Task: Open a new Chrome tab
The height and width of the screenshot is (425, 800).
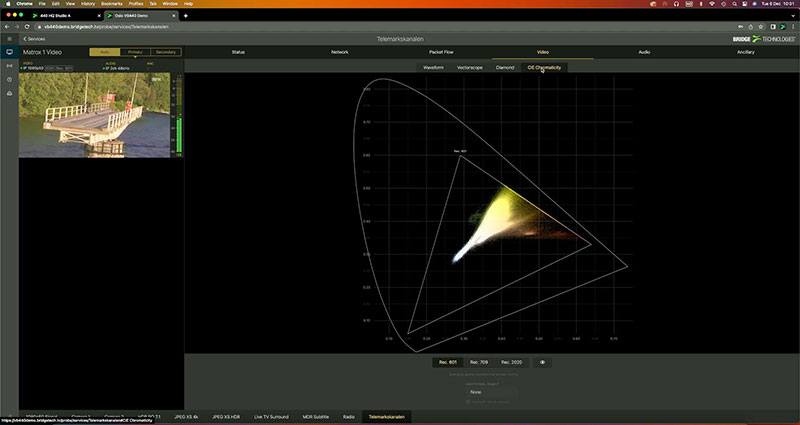Action: 186,15
